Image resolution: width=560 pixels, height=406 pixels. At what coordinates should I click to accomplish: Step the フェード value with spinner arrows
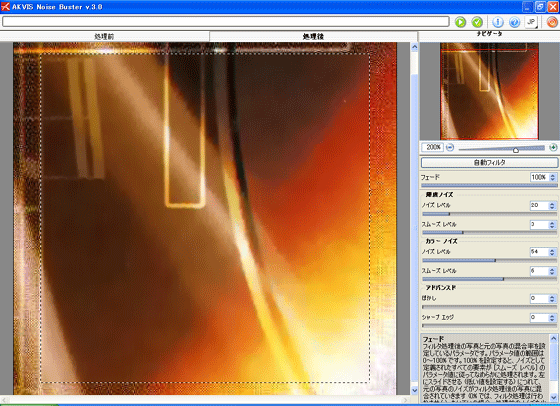pos(552,177)
